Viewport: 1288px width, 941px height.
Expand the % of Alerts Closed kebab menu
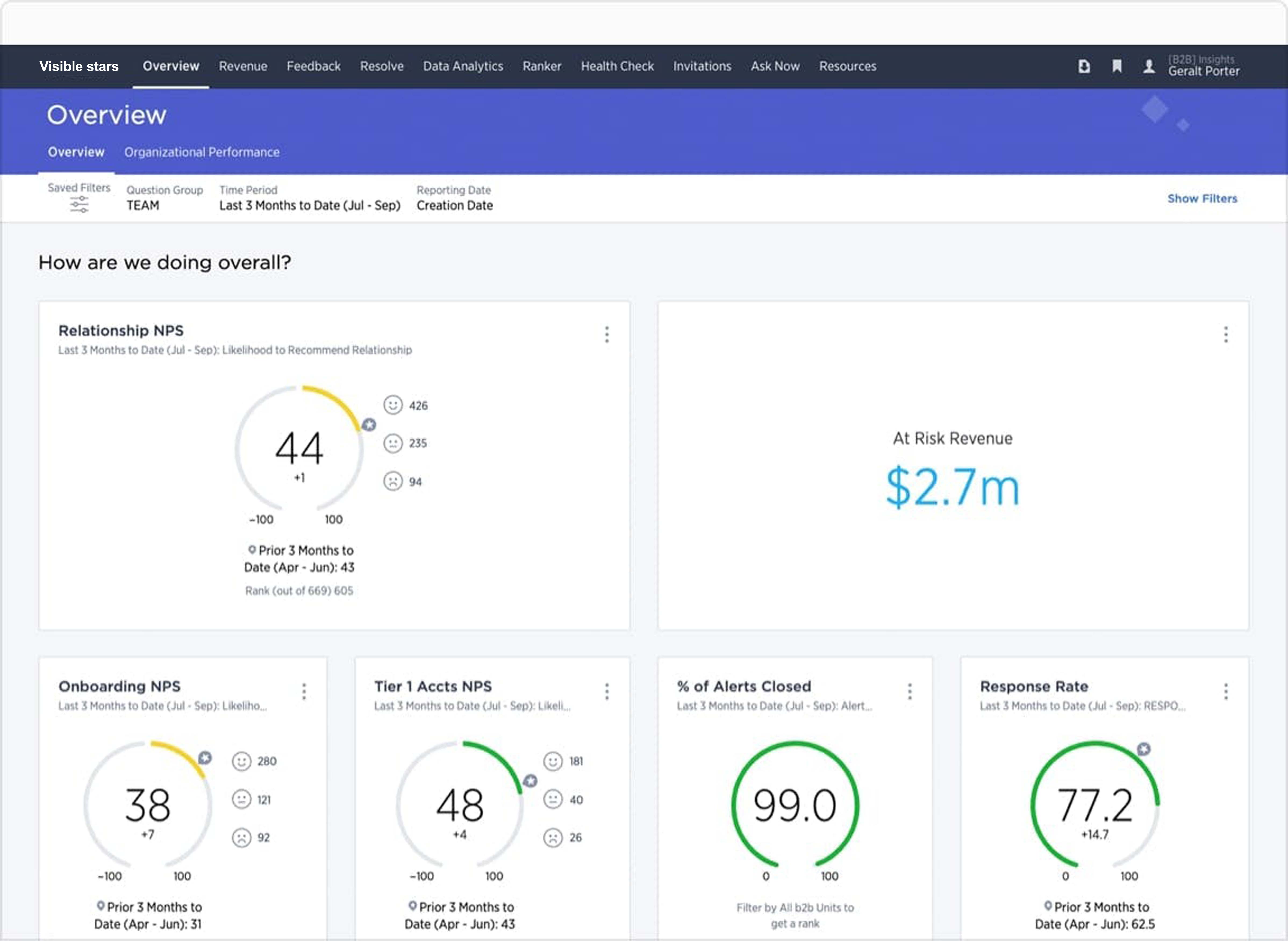909,692
